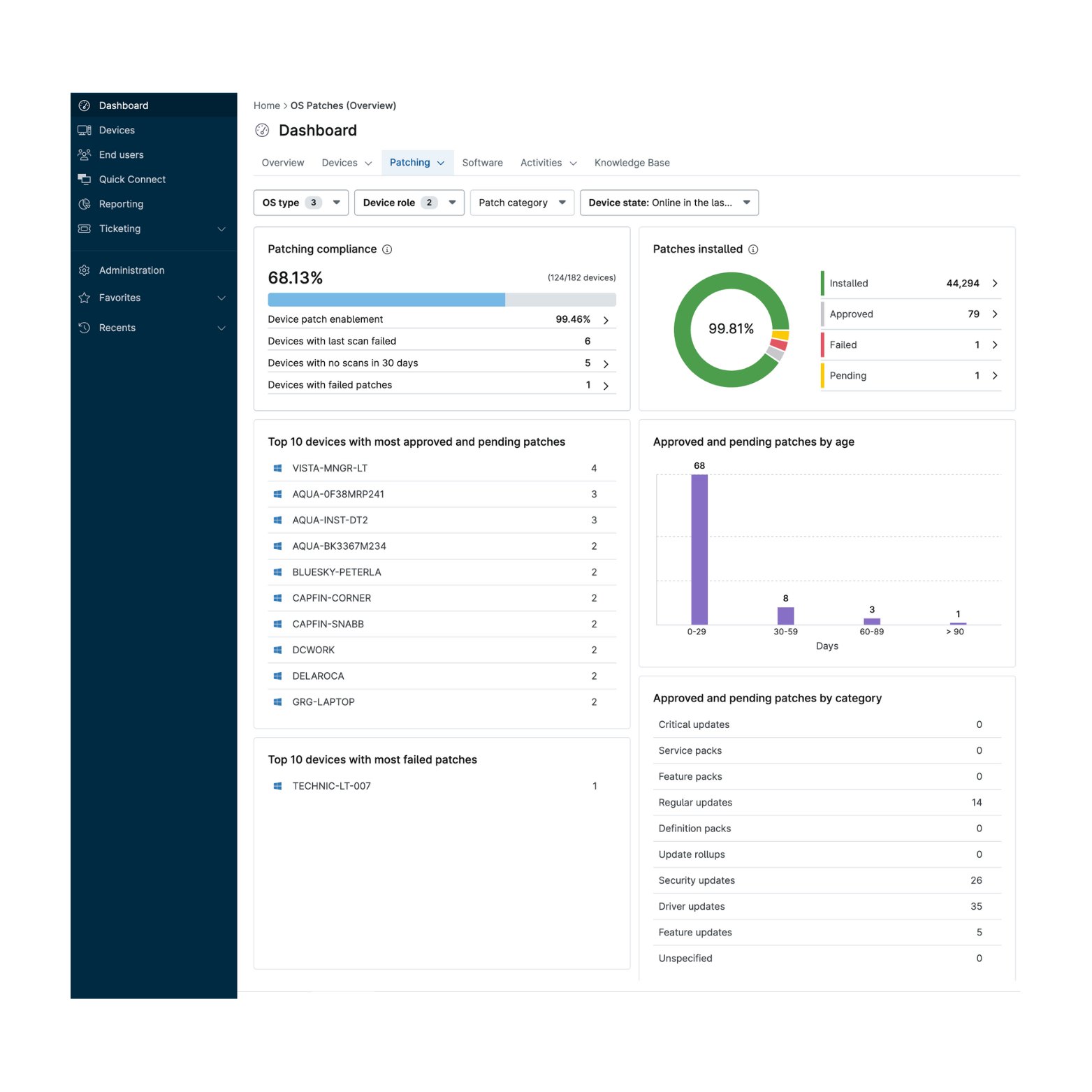The image size is (1092, 1092).
Task: Click the Home breadcrumb link
Action: (267, 105)
